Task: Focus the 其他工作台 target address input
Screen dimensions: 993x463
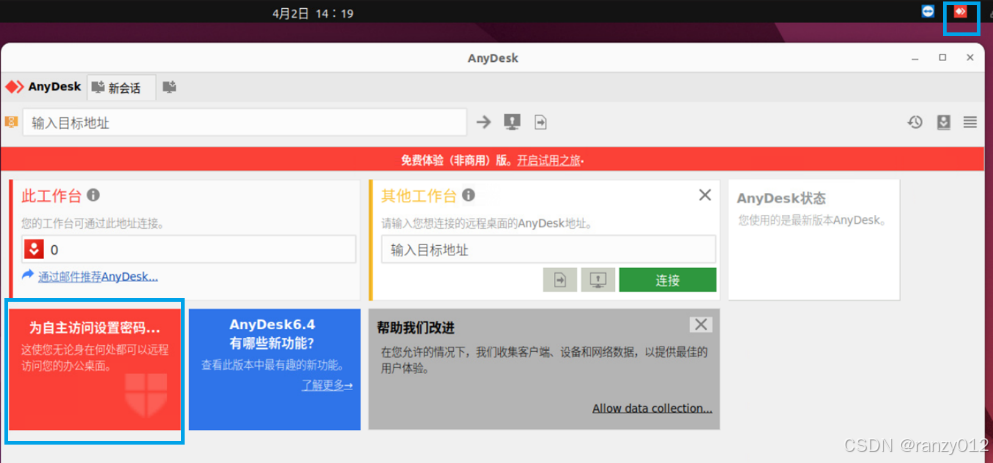Action: tap(548, 250)
